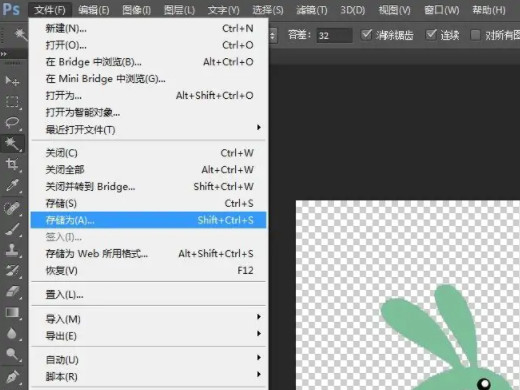The height and width of the screenshot is (390, 520).
Task: Select the Magic Wand tool in toolbox
Action: [12, 143]
